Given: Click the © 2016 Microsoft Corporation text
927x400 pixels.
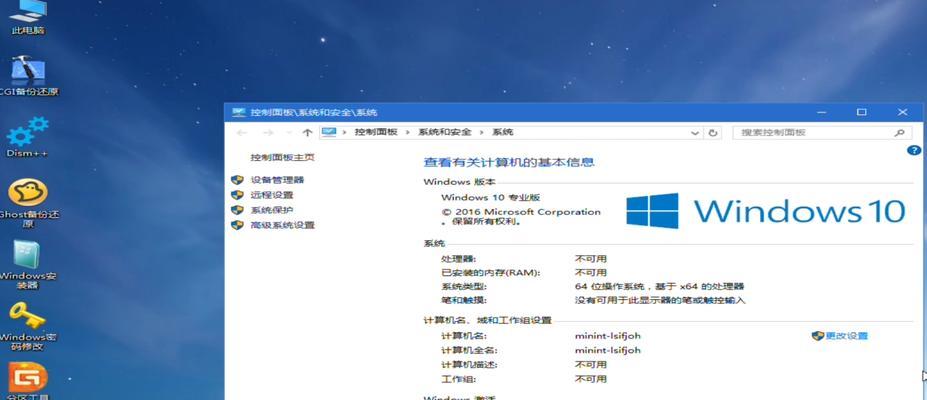Looking at the screenshot, I should (521, 212).
